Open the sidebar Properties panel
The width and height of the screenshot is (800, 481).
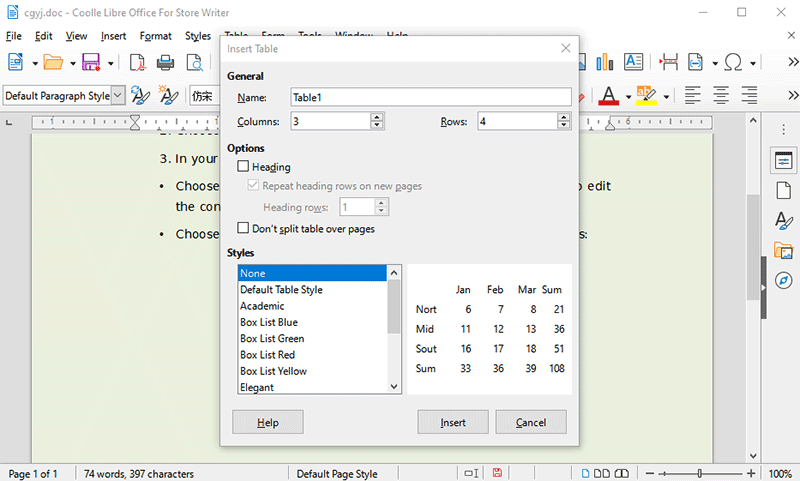[782, 160]
